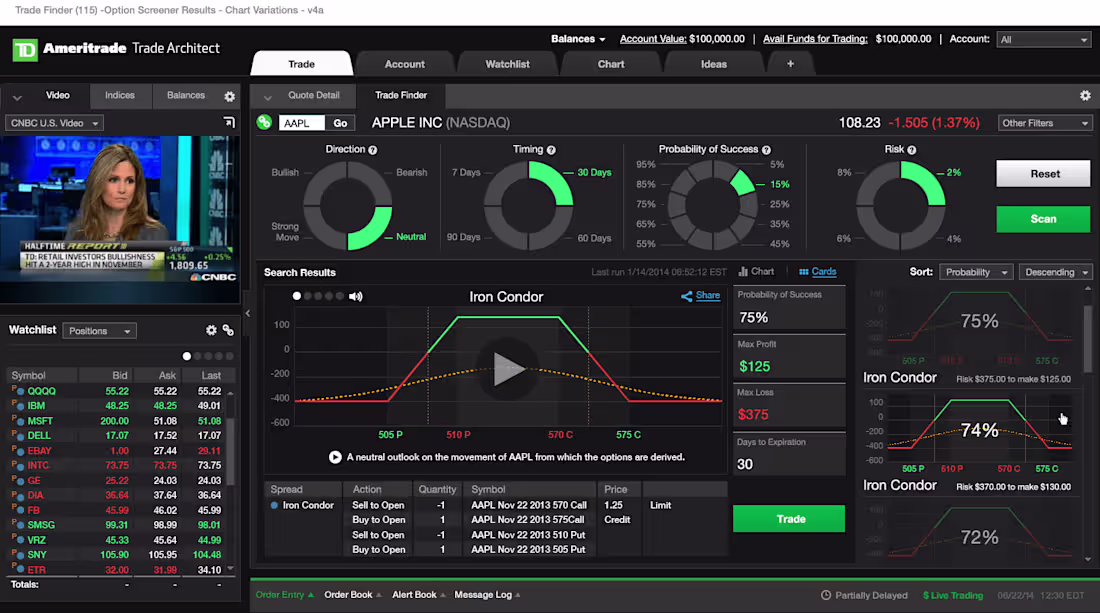This screenshot has height=613, width=1100.
Task: Collapse the Video panel chevron
Action: [15, 95]
